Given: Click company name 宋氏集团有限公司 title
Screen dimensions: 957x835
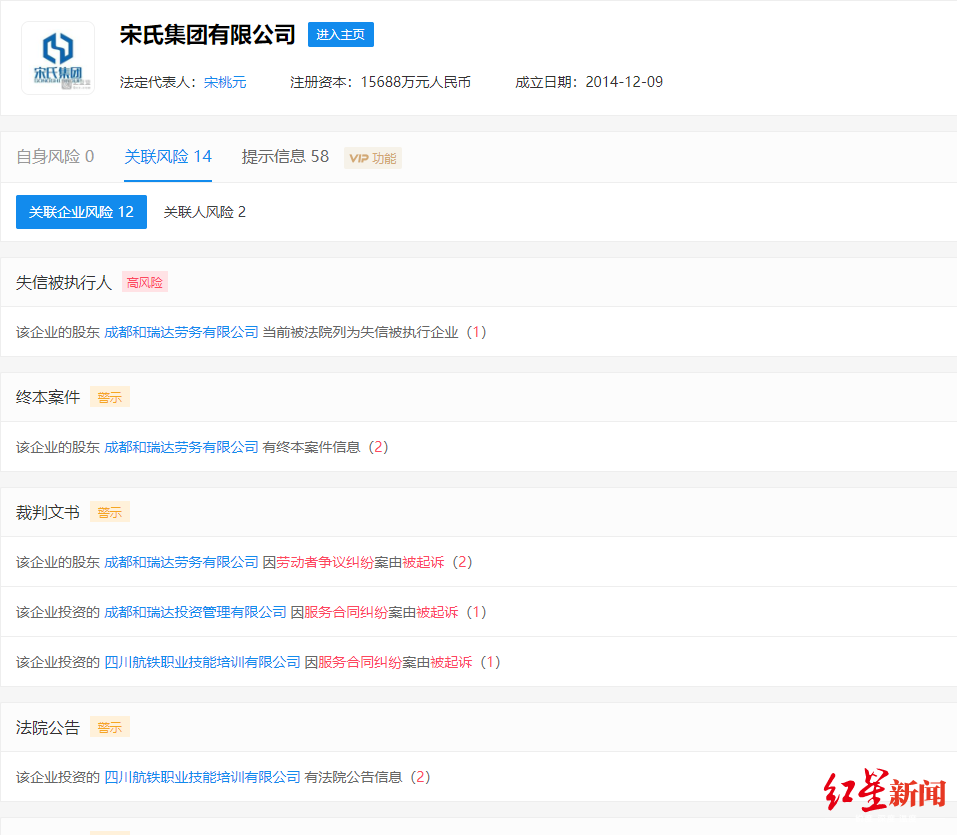Looking at the screenshot, I should click(x=208, y=35).
